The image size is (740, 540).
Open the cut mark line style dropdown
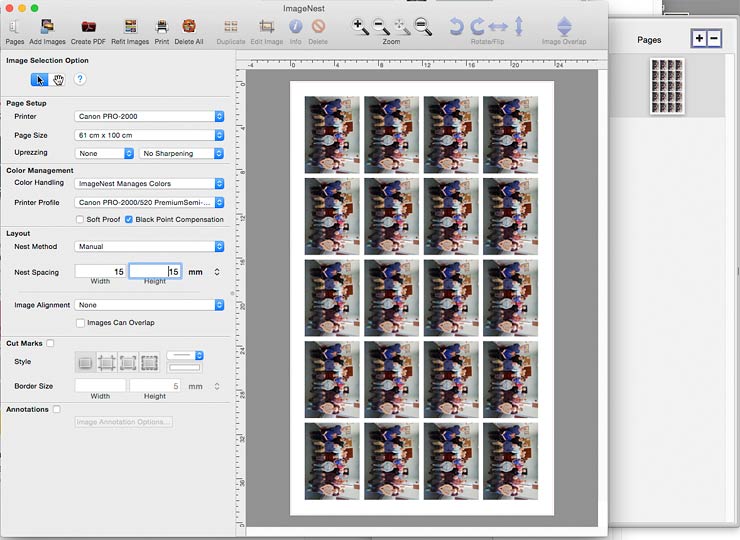185,355
